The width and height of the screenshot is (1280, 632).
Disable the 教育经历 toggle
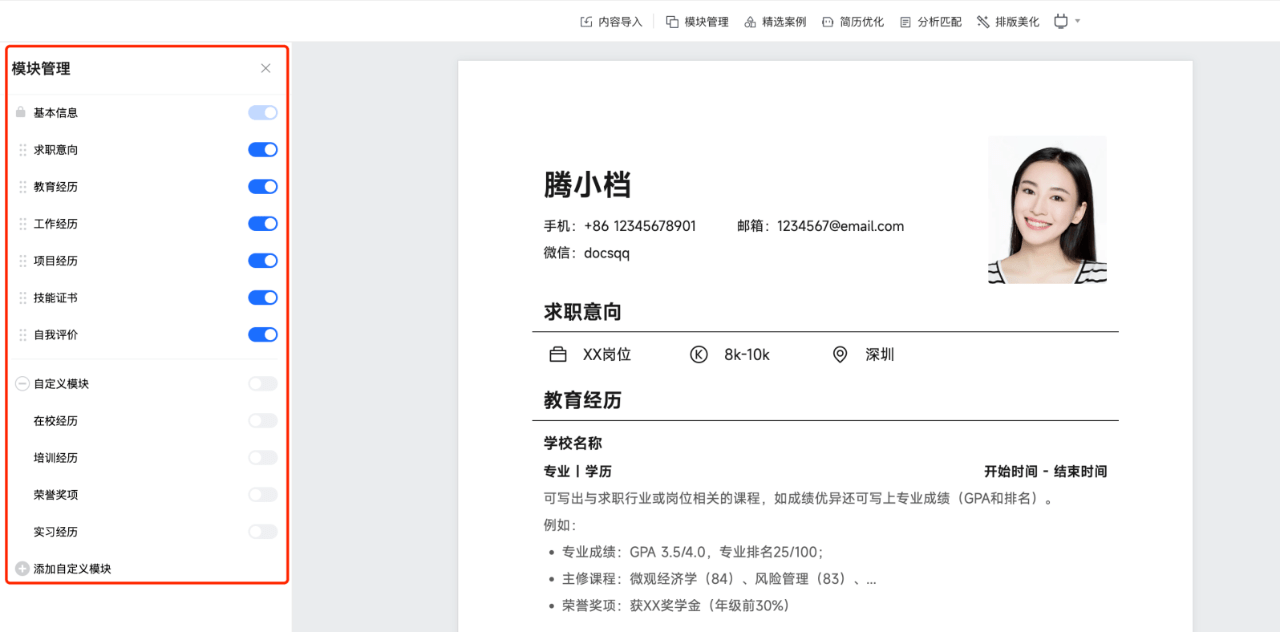[262, 186]
